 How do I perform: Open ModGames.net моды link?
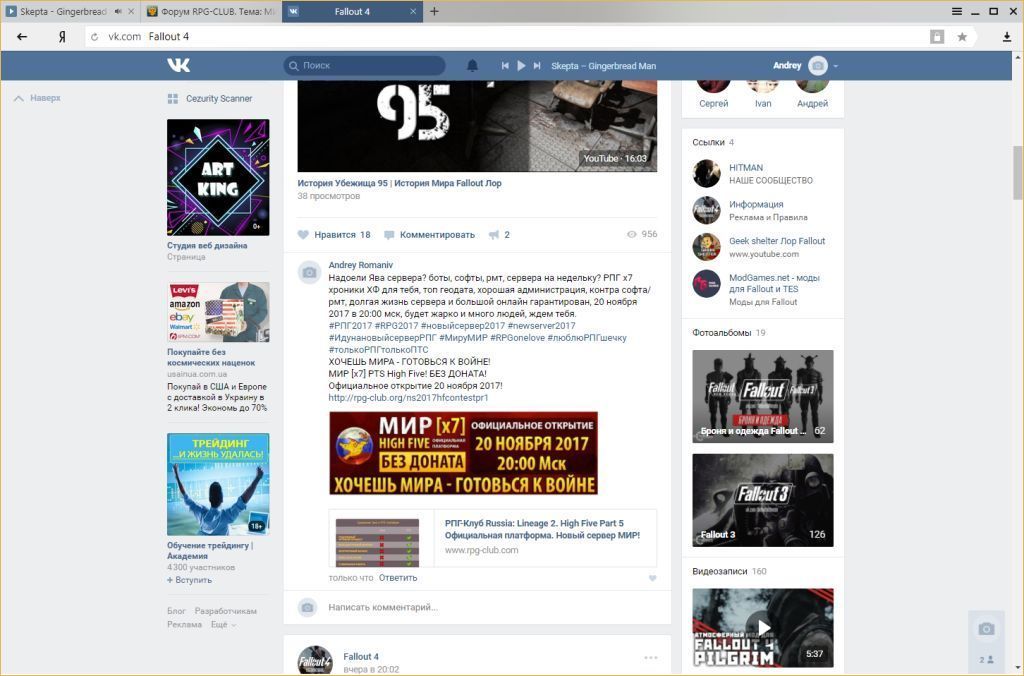775,283
